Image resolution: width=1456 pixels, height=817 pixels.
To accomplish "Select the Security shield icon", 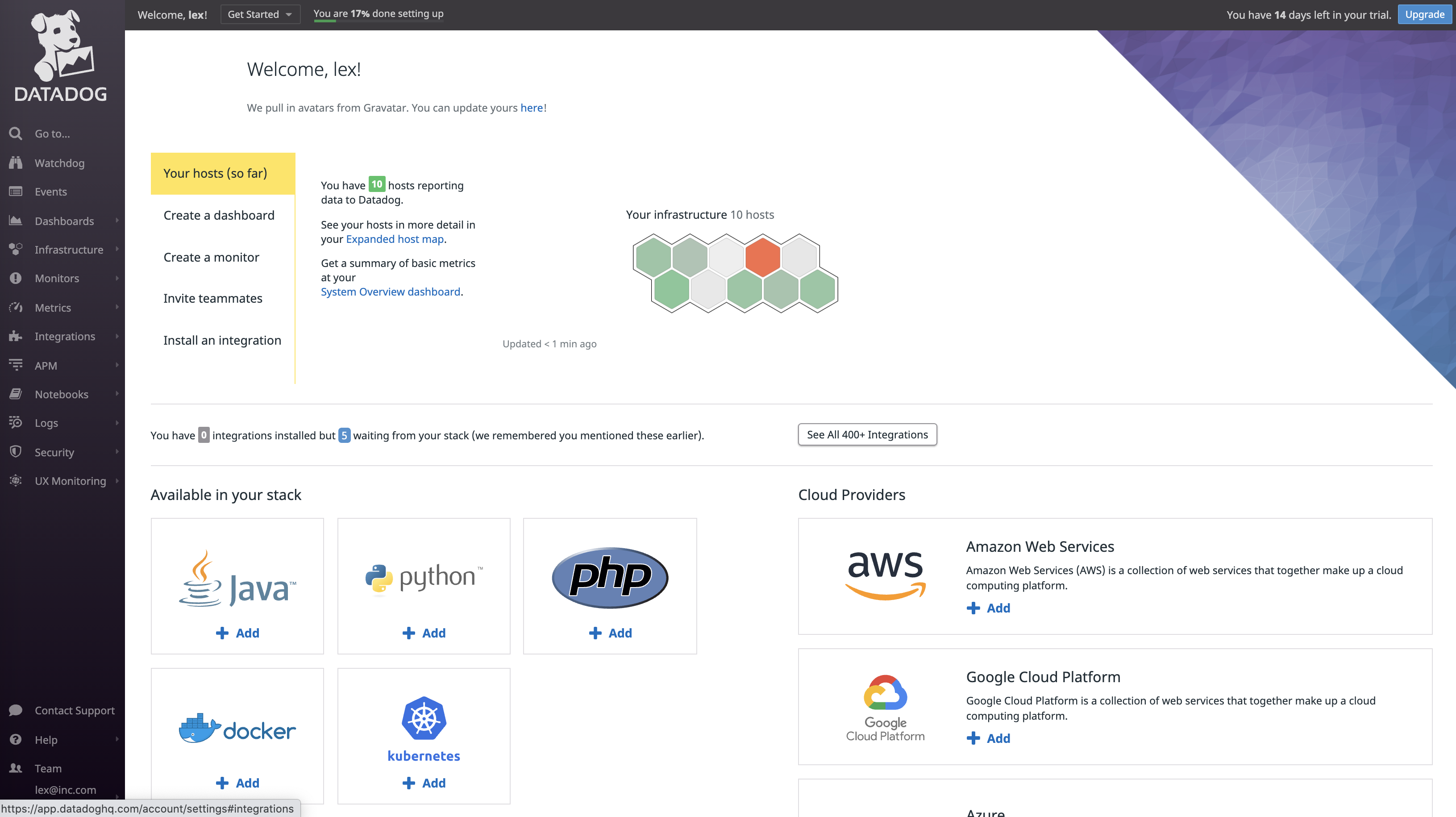I will (16, 452).
